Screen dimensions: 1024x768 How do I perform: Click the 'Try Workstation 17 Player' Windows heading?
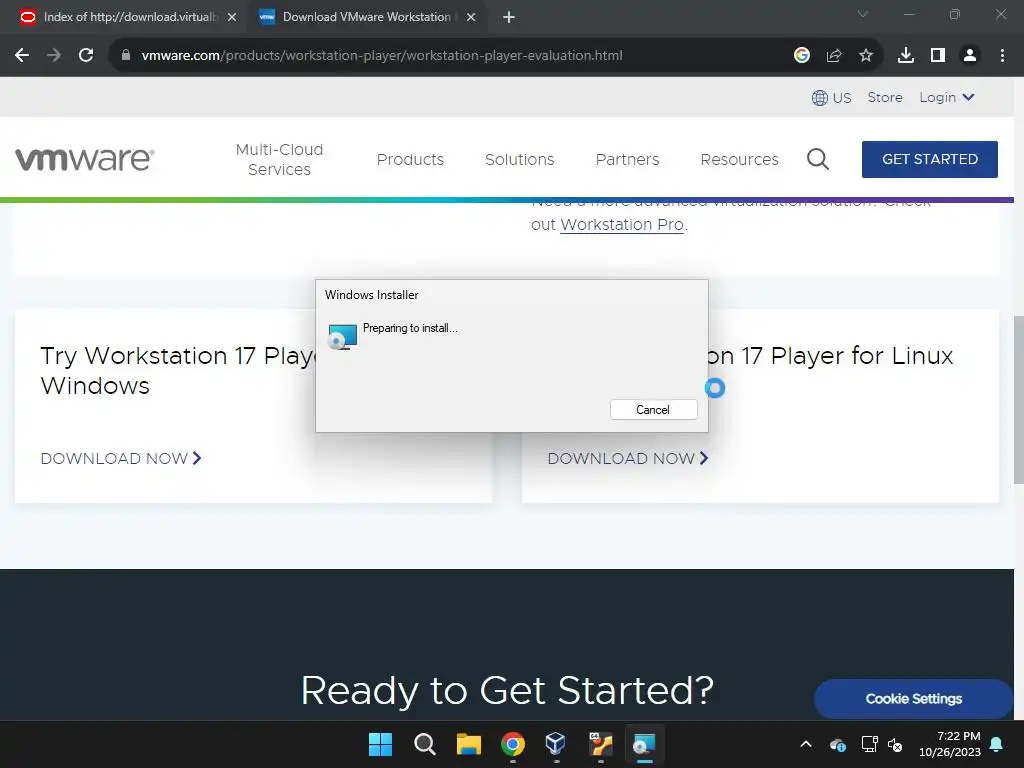[x=178, y=371]
